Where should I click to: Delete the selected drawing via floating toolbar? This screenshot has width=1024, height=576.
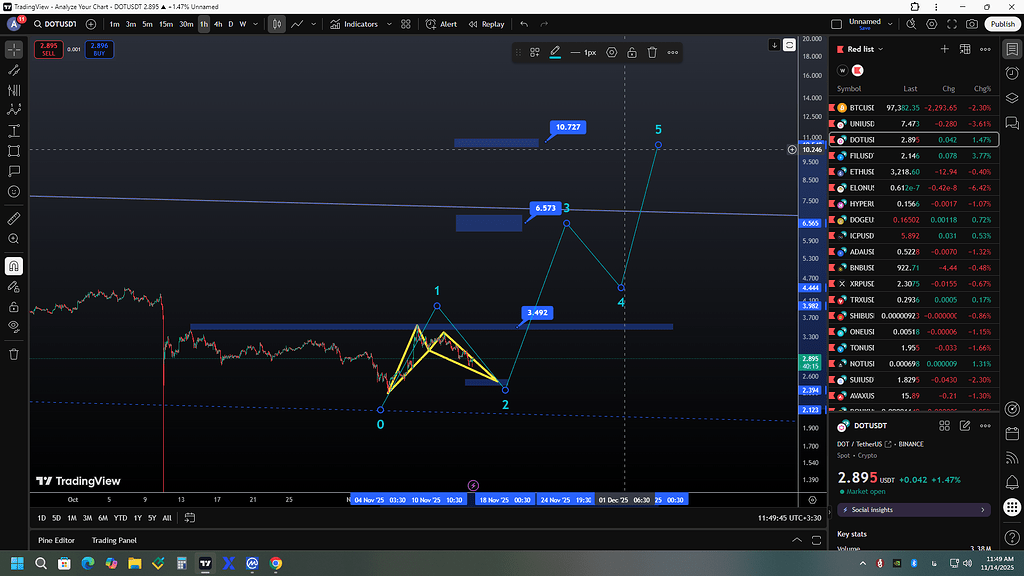click(x=652, y=52)
